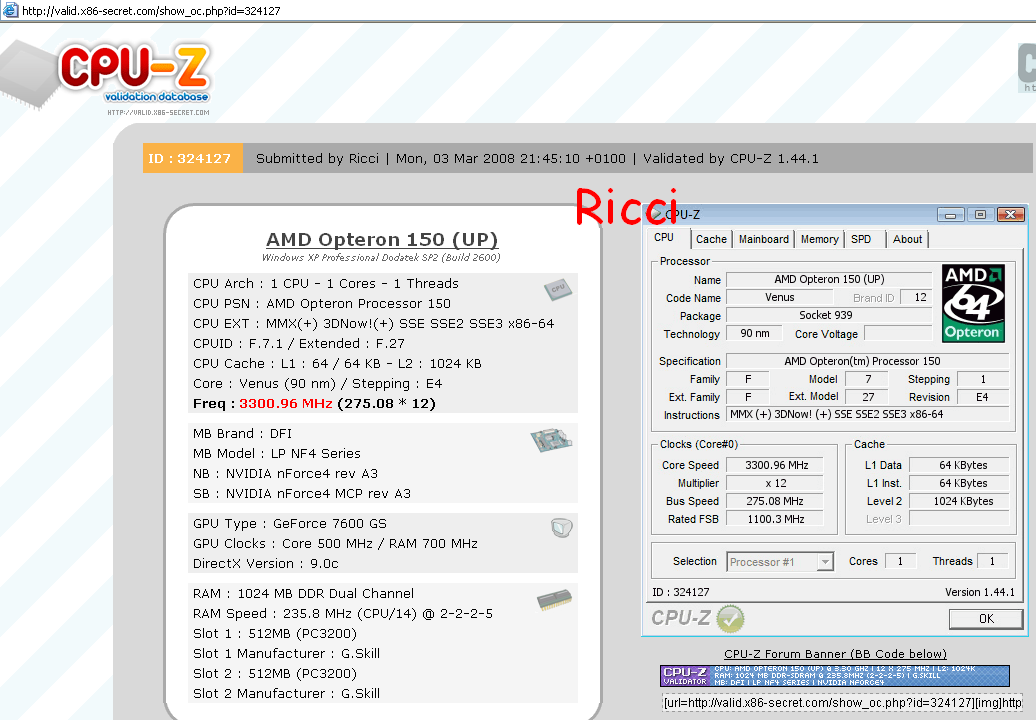Click the Rated FSB 1100.3 MHz field

(x=776, y=519)
